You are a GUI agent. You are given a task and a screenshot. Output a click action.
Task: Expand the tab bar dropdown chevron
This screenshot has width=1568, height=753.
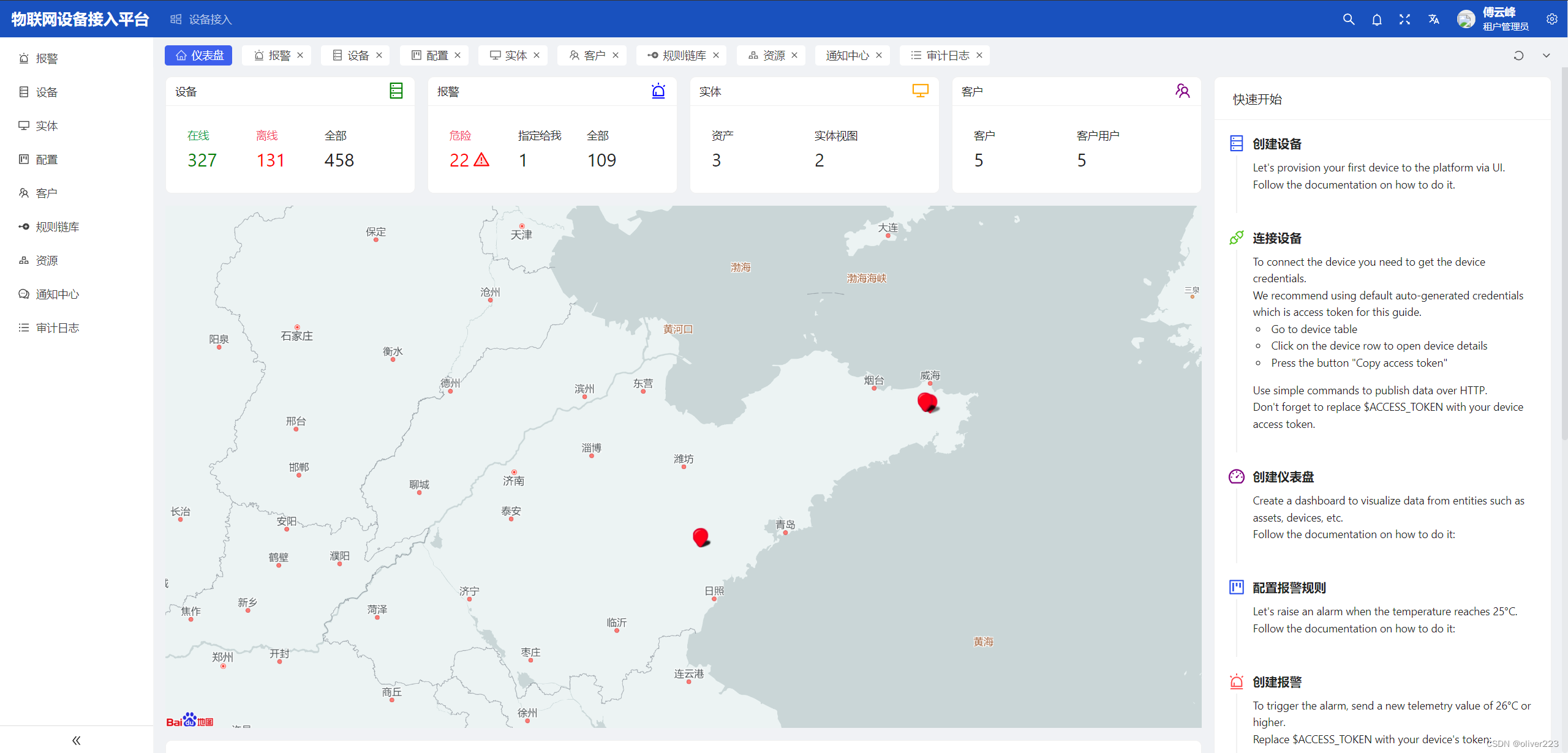click(1546, 56)
